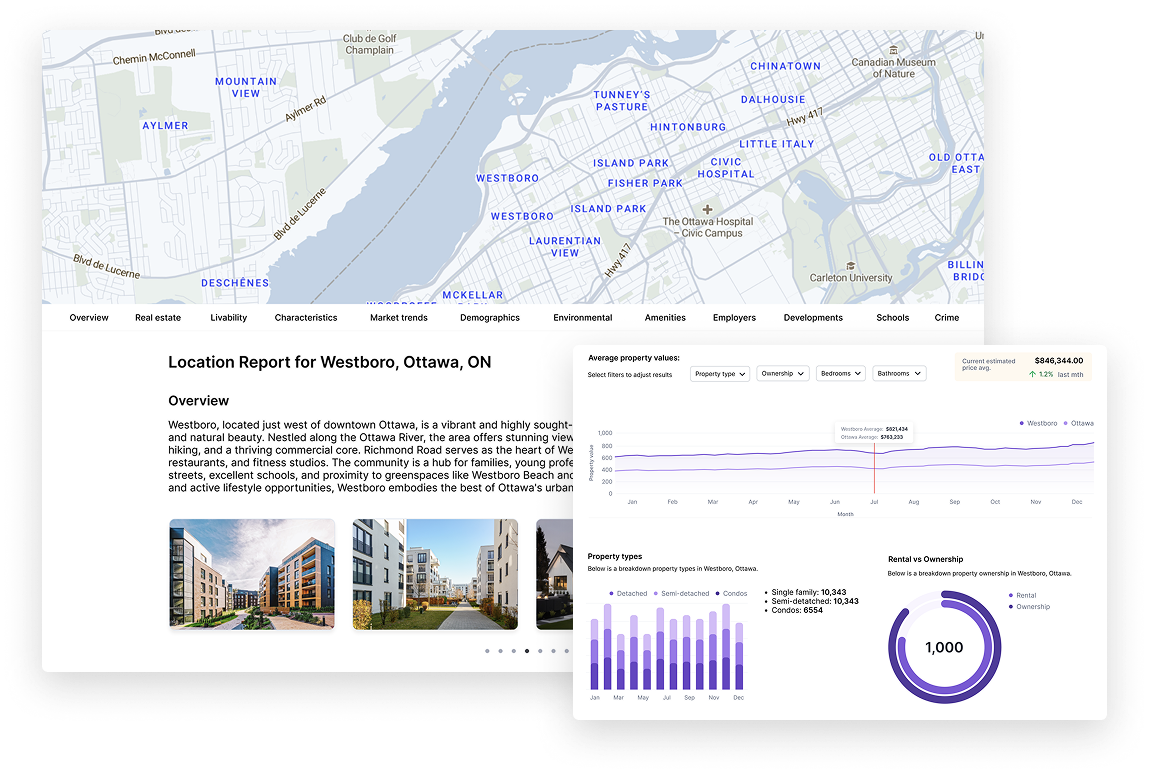Open the Demographics tab

point(489,317)
